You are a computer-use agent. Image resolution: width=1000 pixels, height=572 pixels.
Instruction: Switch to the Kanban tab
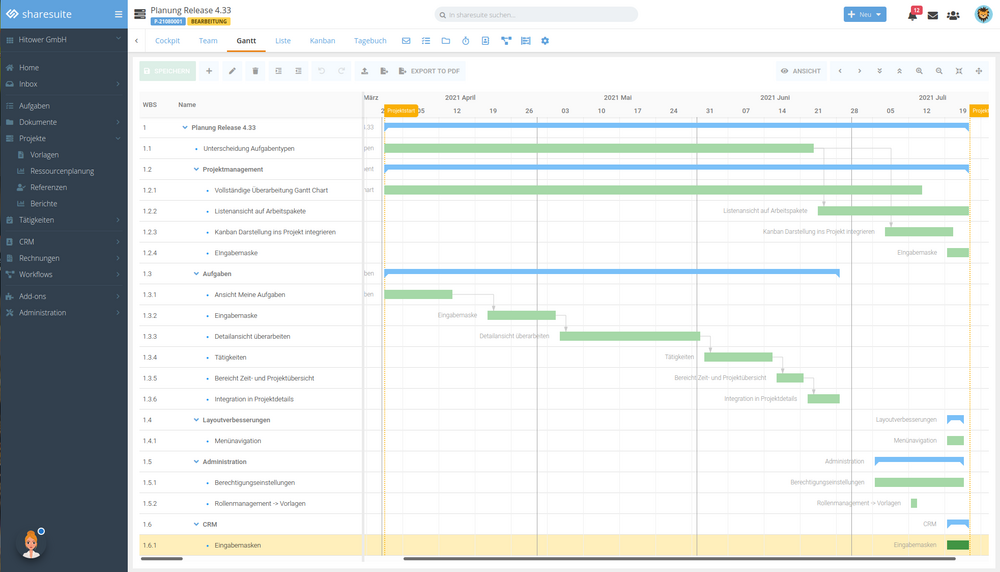pos(322,41)
